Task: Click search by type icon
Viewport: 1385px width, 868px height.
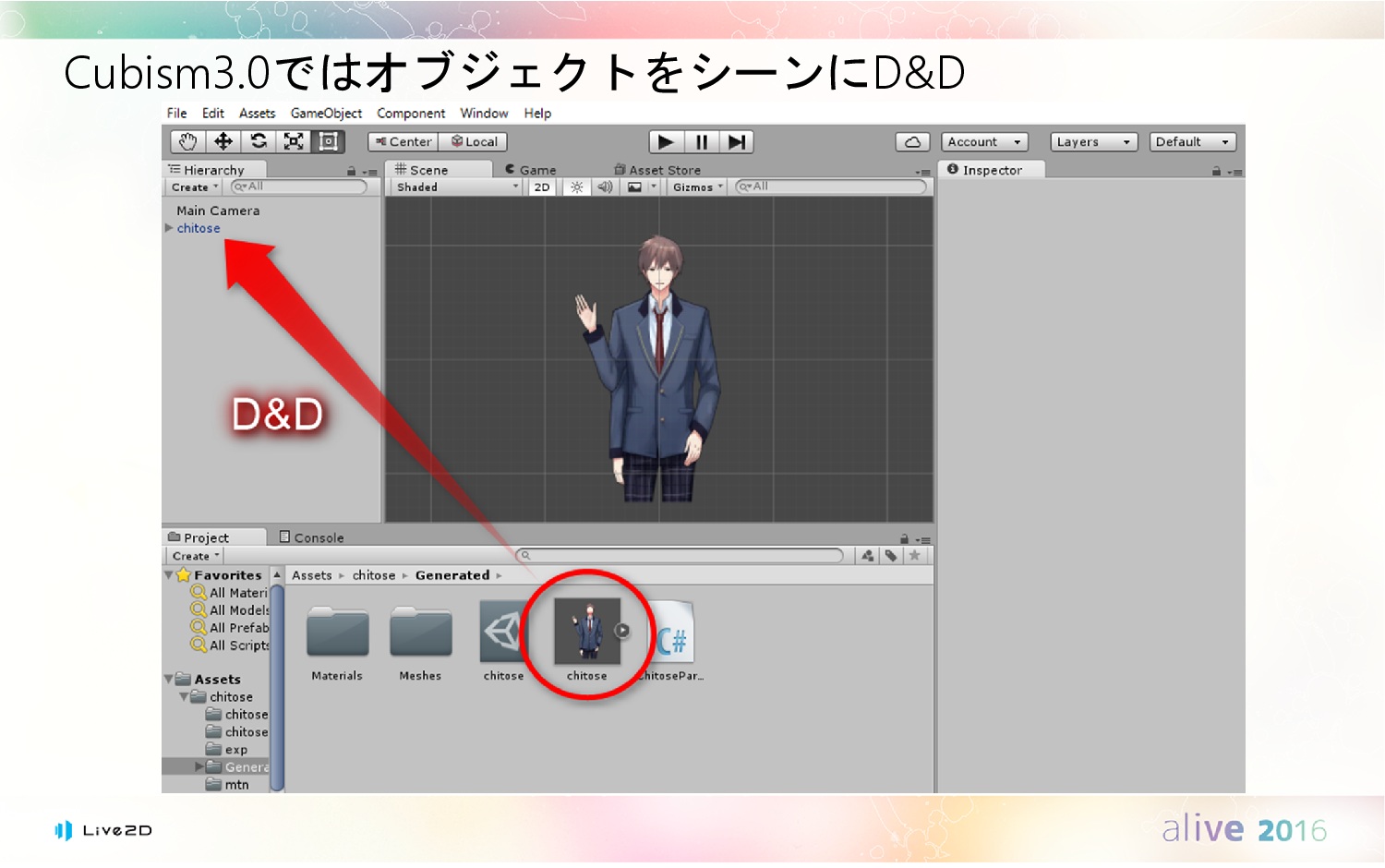Action: pos(868,556)
